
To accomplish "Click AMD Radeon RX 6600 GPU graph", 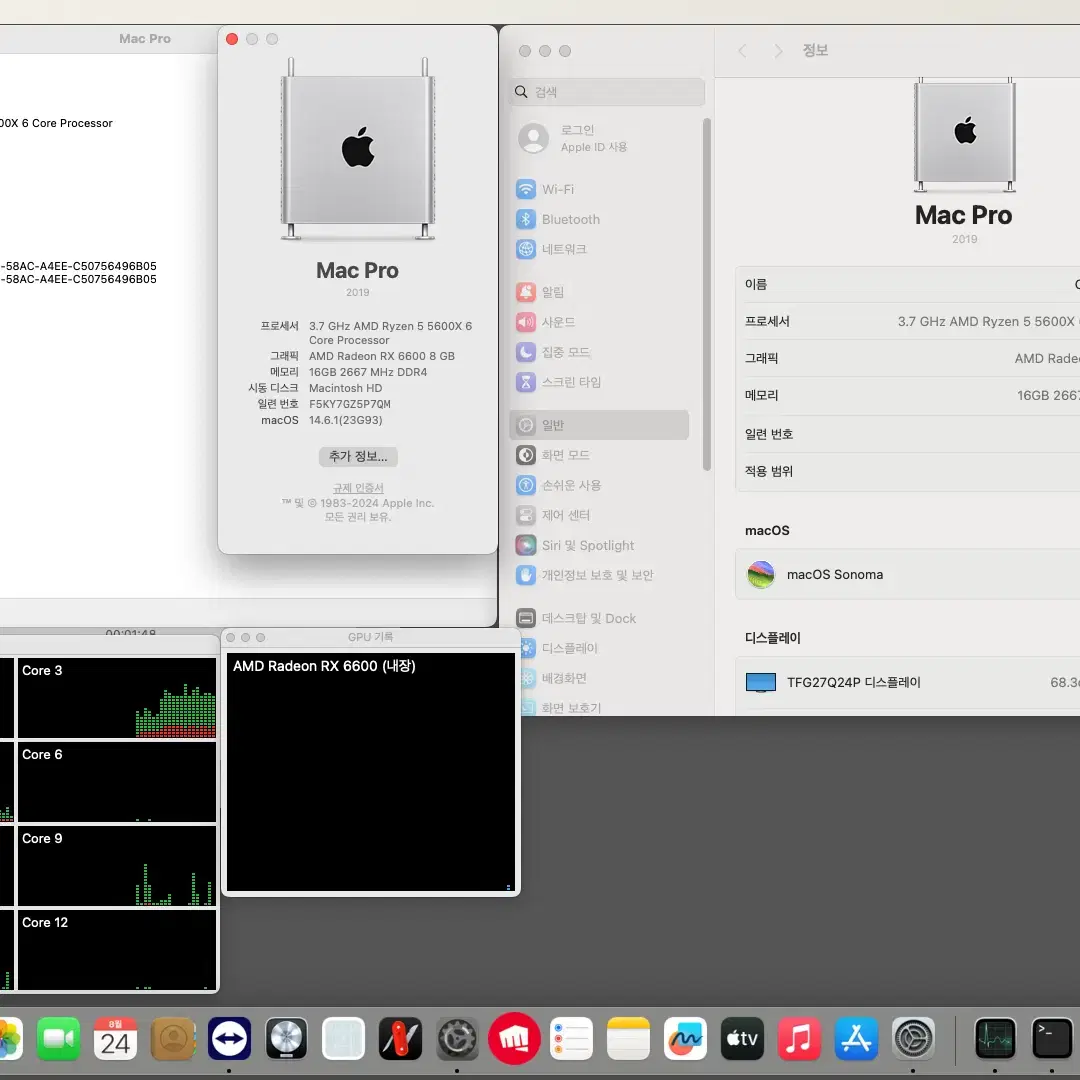I will 371,772.
